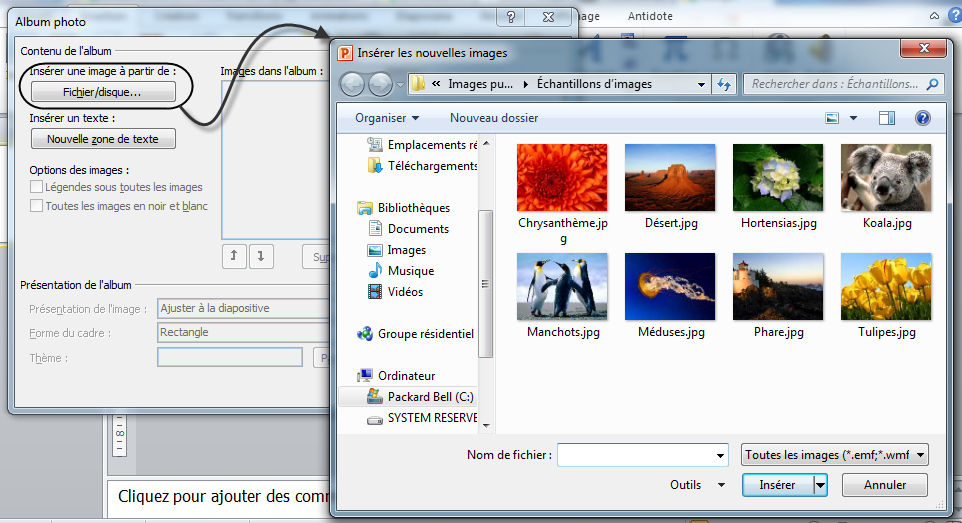The height and width of the screenshot is (523, 962).
Task: Click the Thème text field
Action: coord(230,357)
